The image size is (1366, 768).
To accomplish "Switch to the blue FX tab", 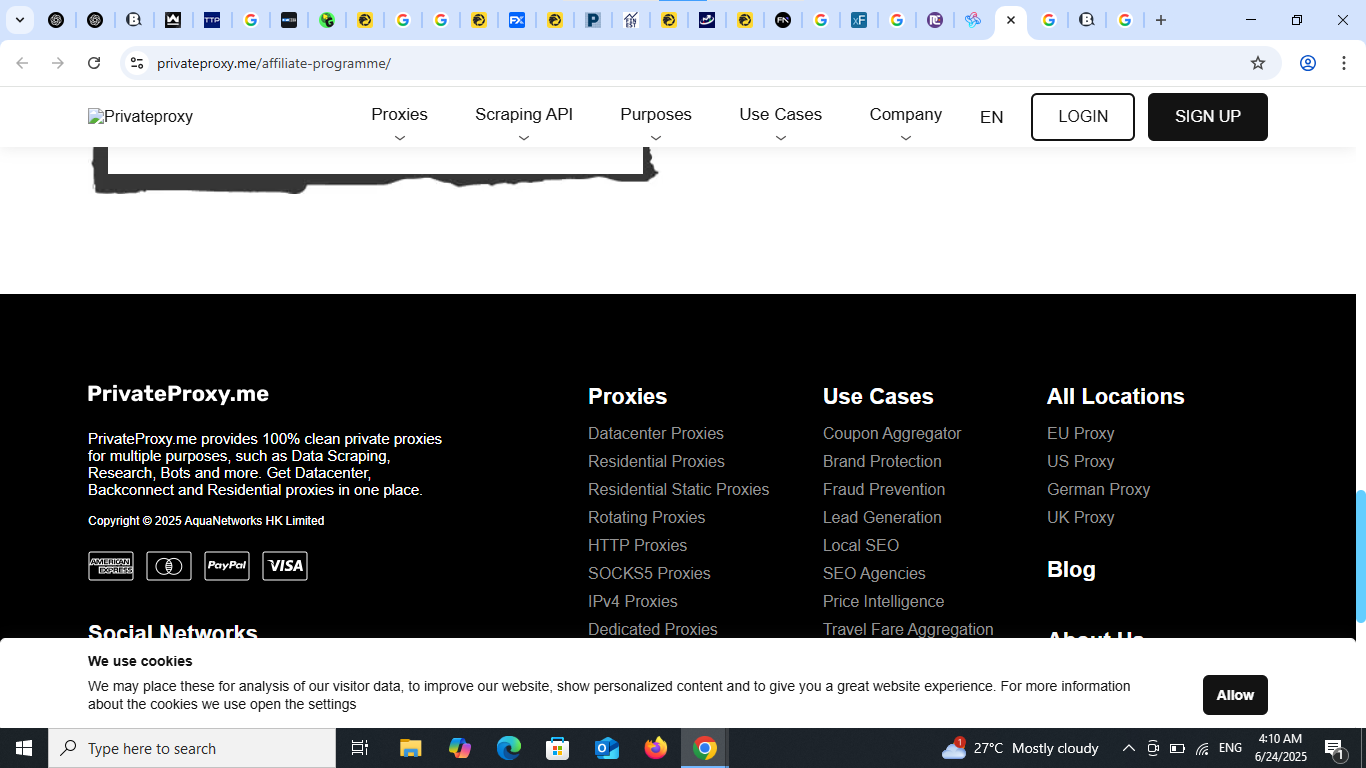I will point(517,20).
